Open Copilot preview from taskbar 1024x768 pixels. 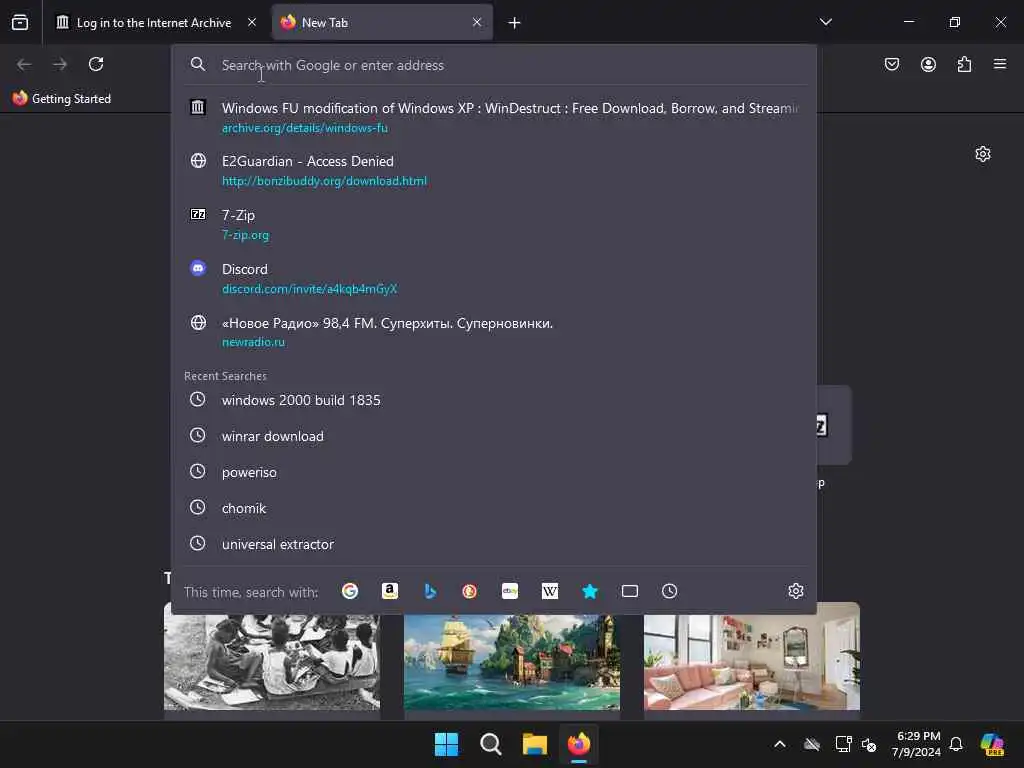point(991,744)
